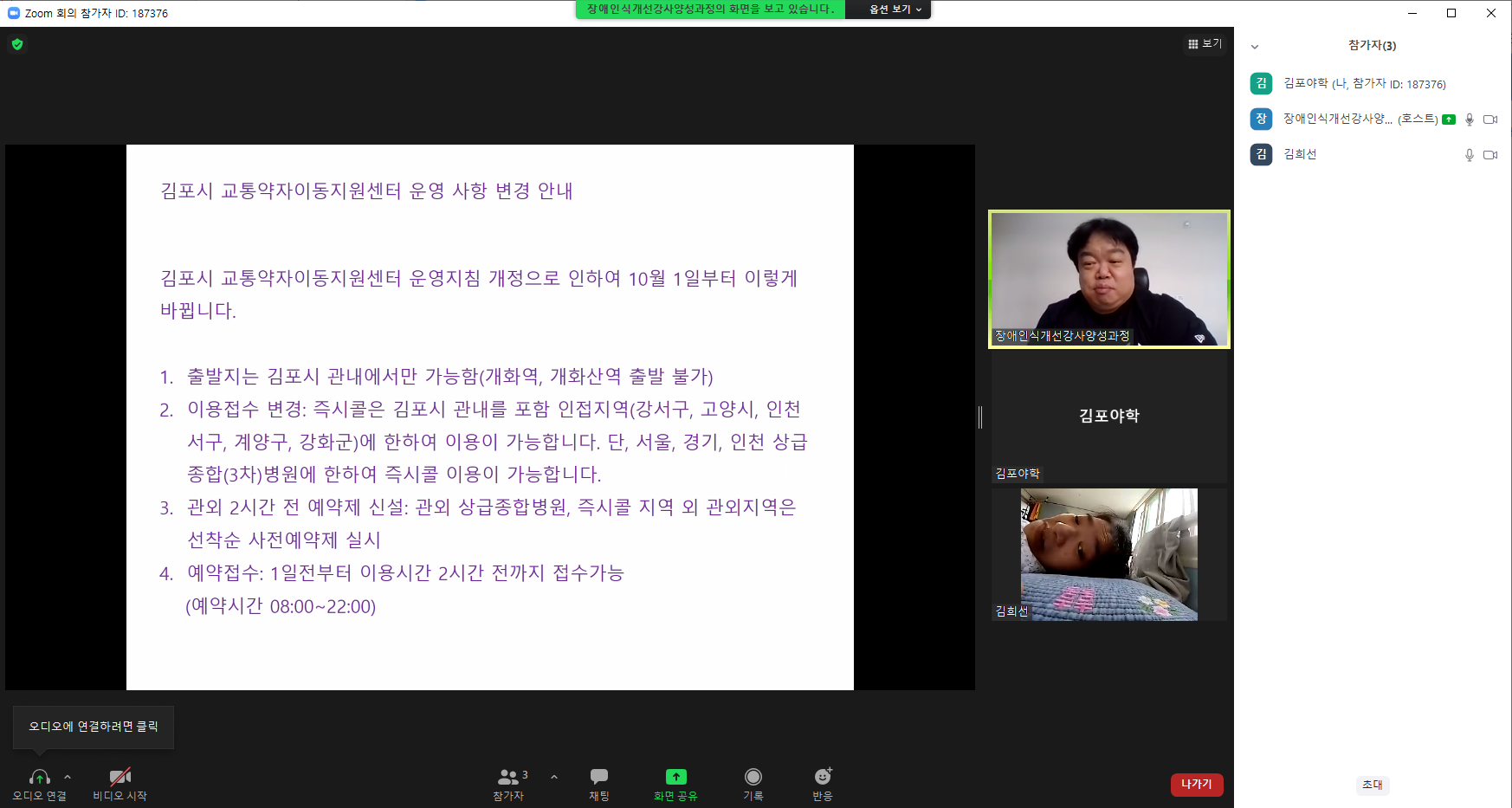Select the 김포야학 video tile
This screenshot has width=1512, height=808.
[x=1109, y=417]
